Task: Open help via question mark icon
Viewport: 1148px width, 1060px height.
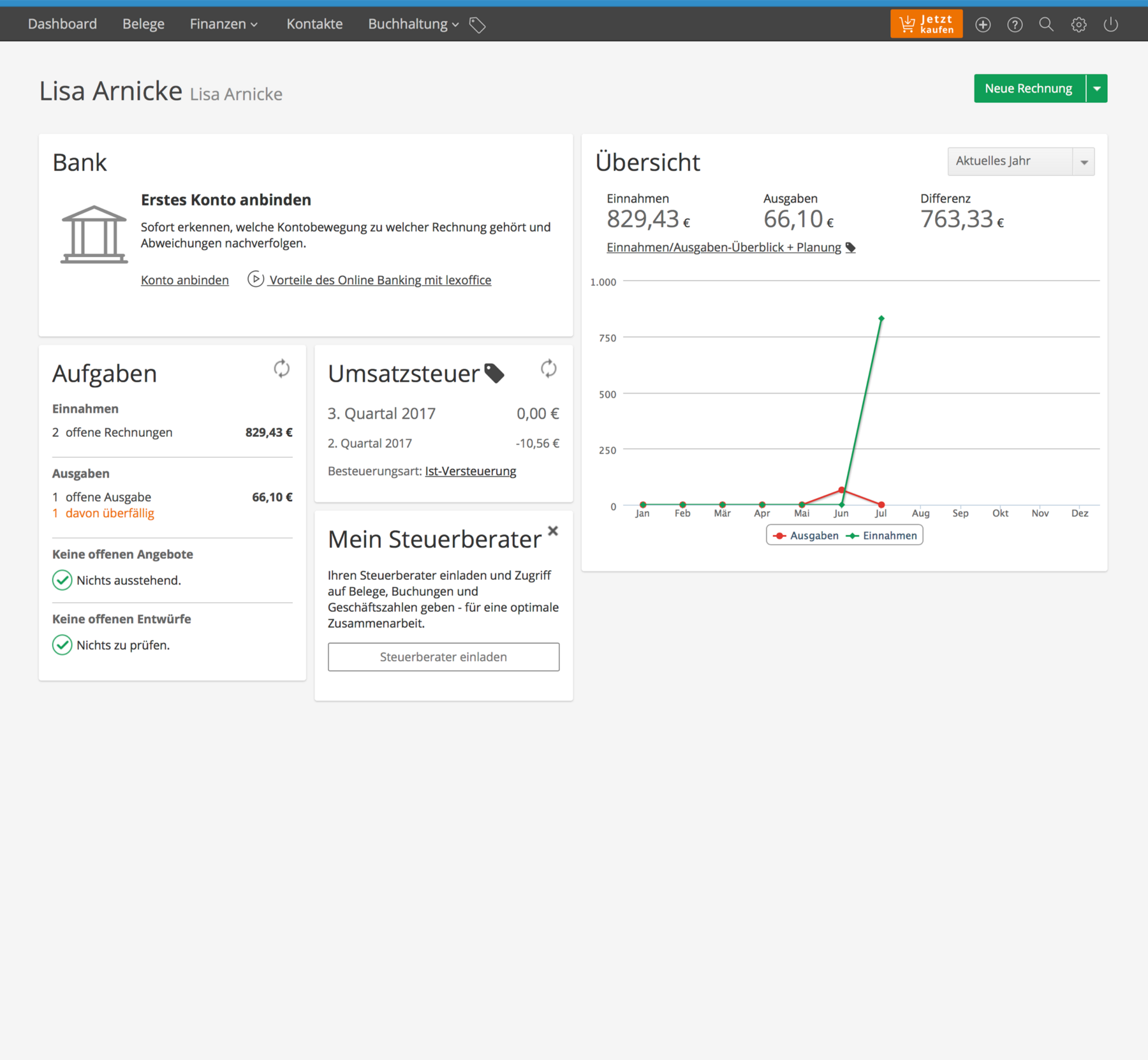Action: click(1015, 25)
